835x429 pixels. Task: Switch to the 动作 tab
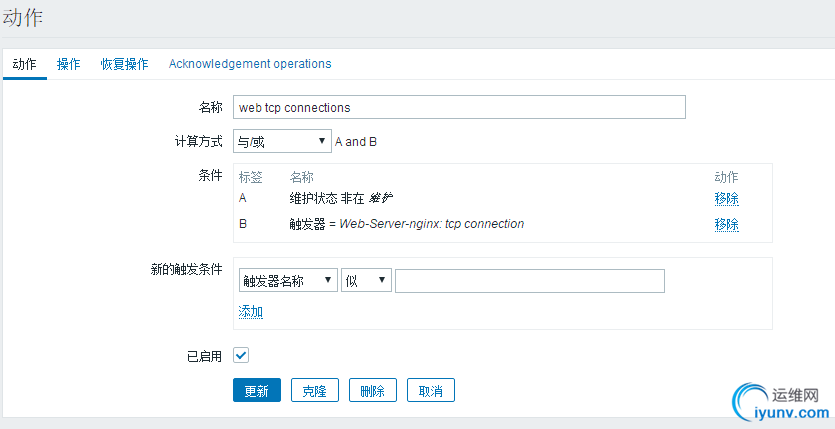coord(24,64)
